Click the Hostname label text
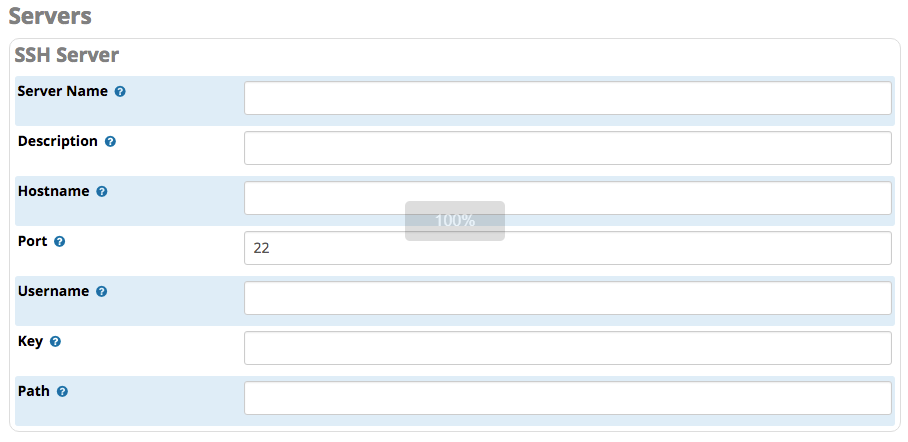 (x=53, y=191)
